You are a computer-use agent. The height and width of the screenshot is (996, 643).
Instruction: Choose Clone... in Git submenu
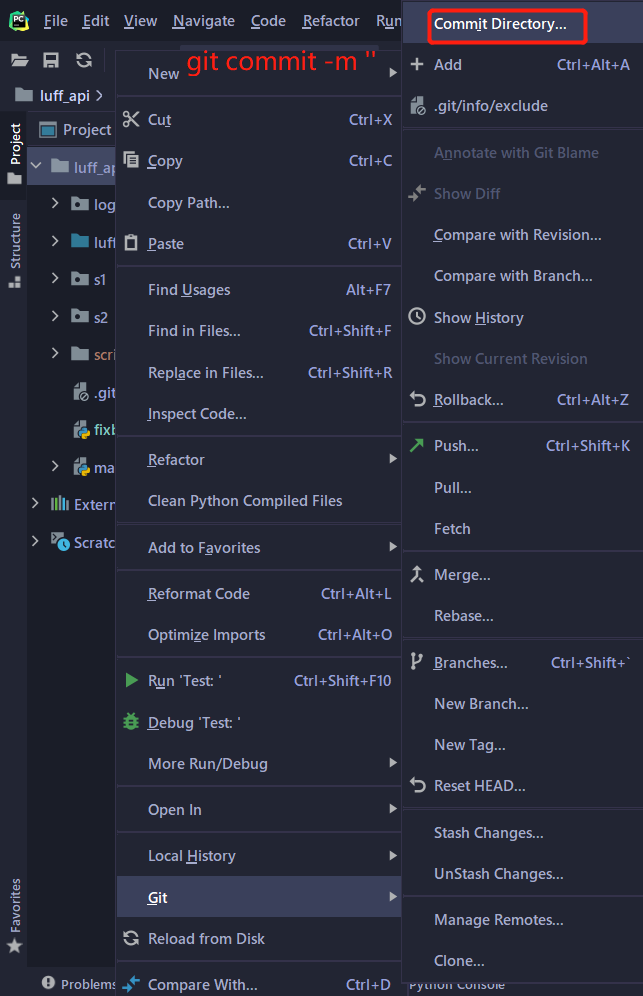(x=522, y=960)
